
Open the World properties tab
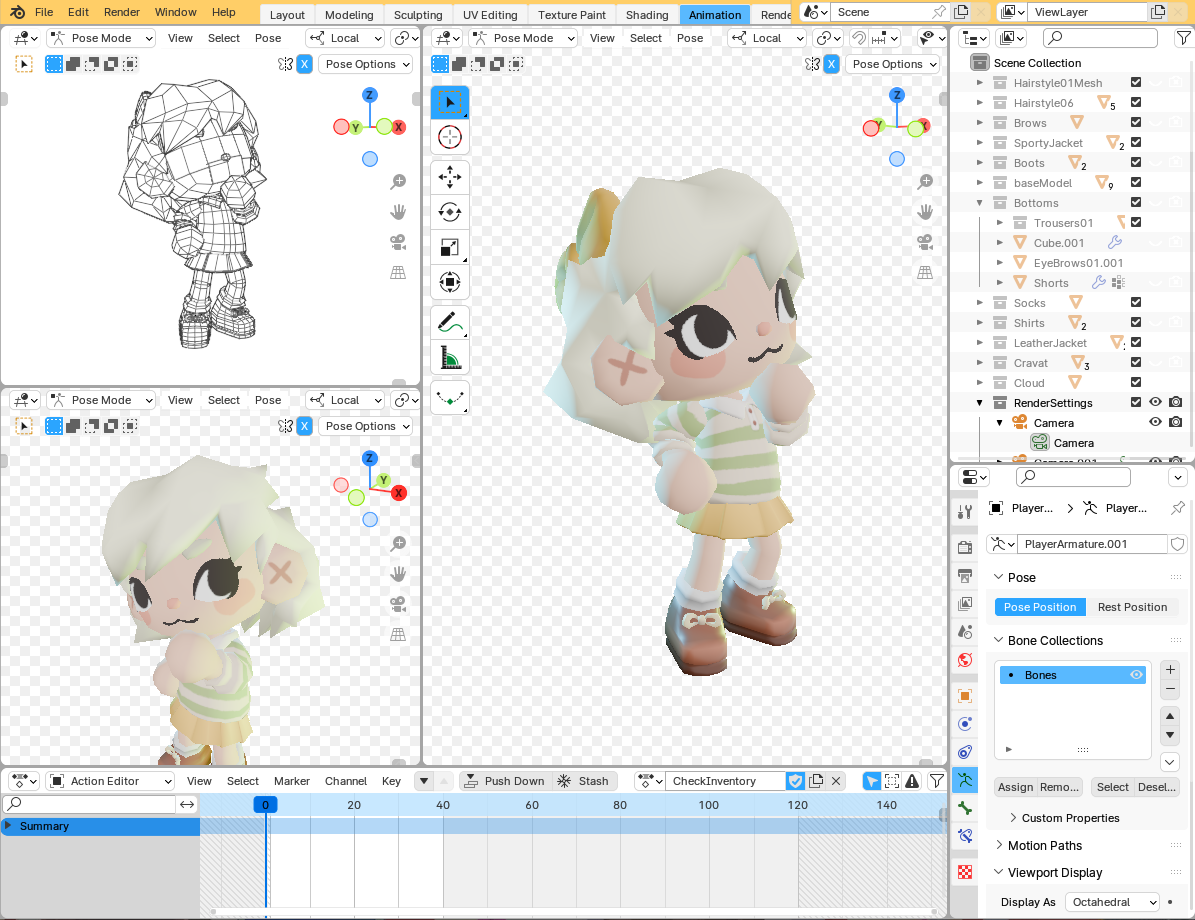(x=965, y=660)
